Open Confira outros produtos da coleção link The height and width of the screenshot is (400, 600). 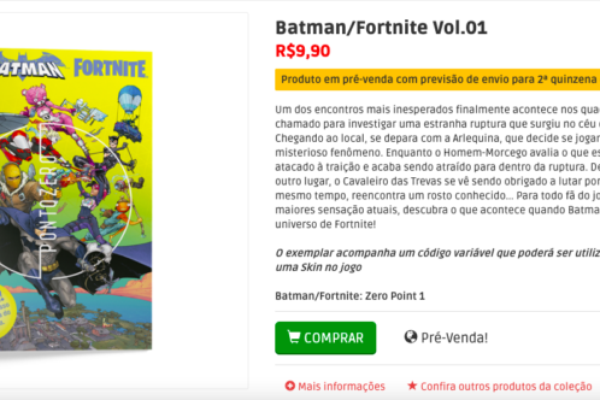[506, 386]
